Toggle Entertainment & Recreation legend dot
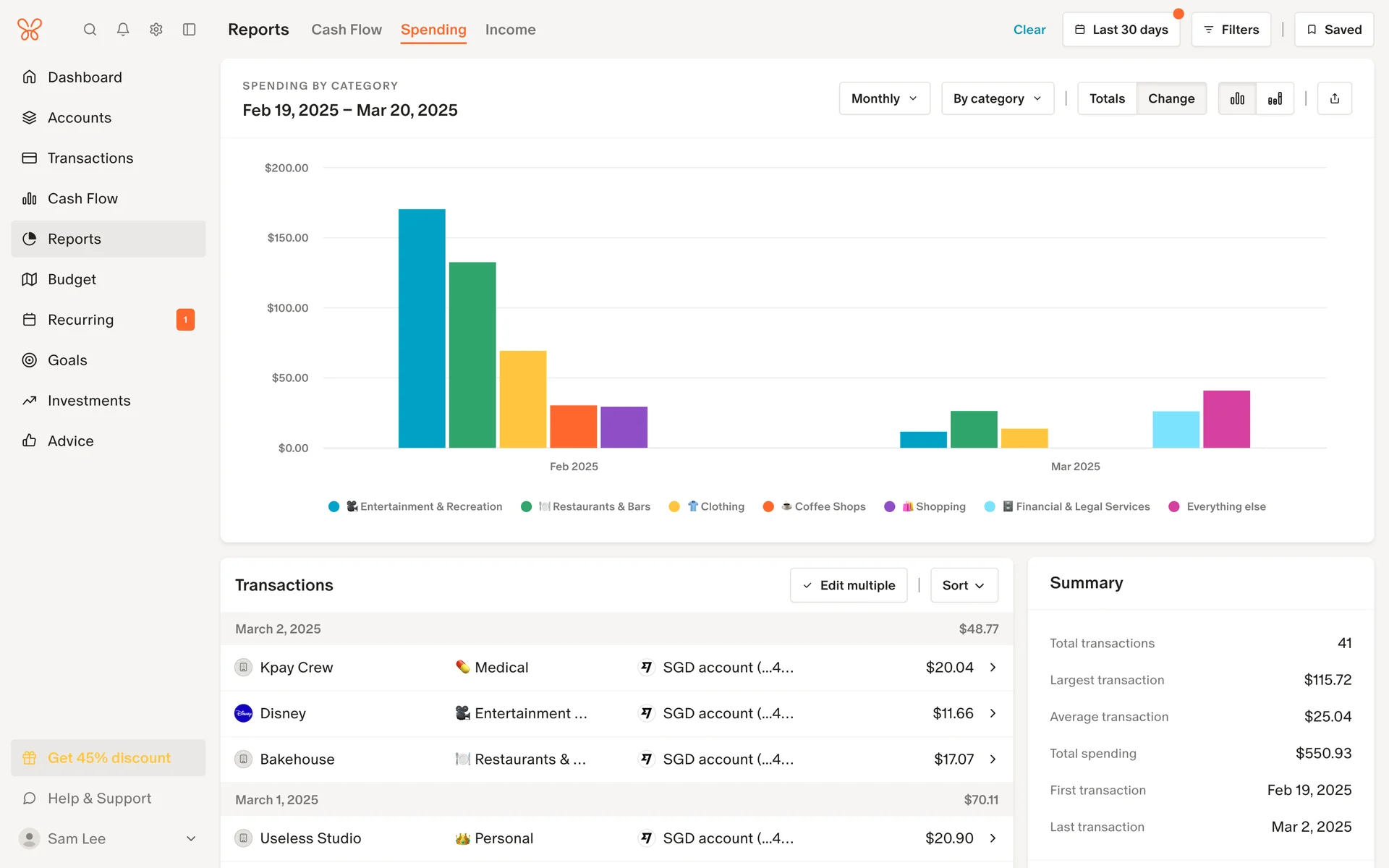1389x868 pixels. click(334, 506)
